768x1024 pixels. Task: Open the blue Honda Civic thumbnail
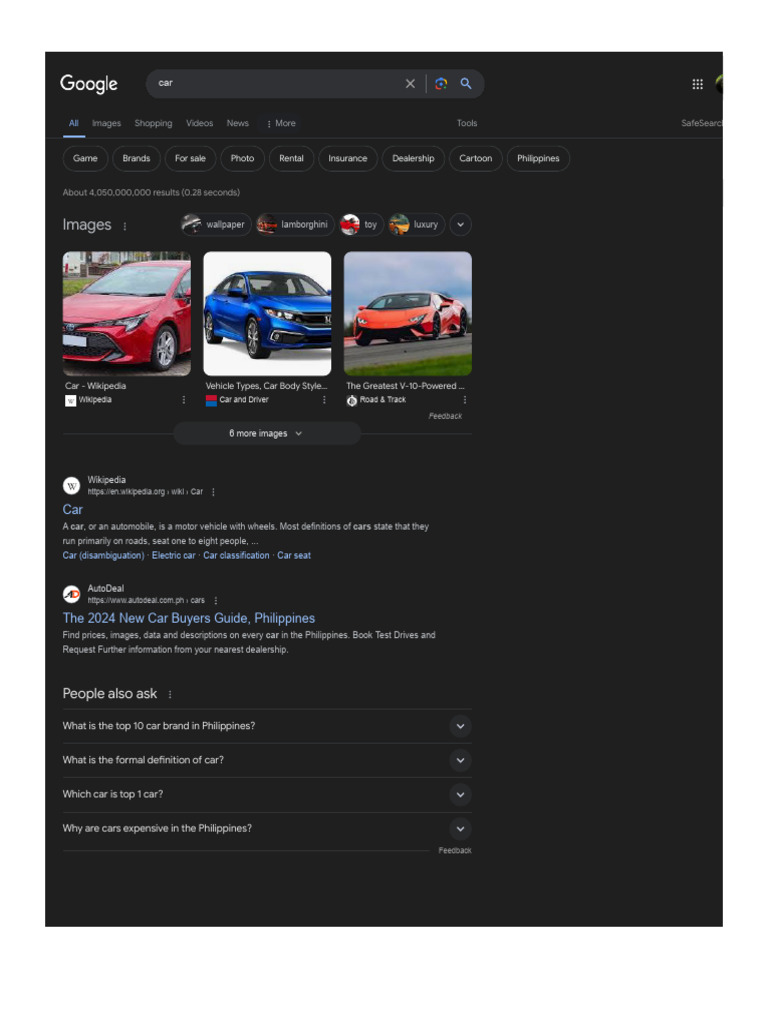point(267,314)
